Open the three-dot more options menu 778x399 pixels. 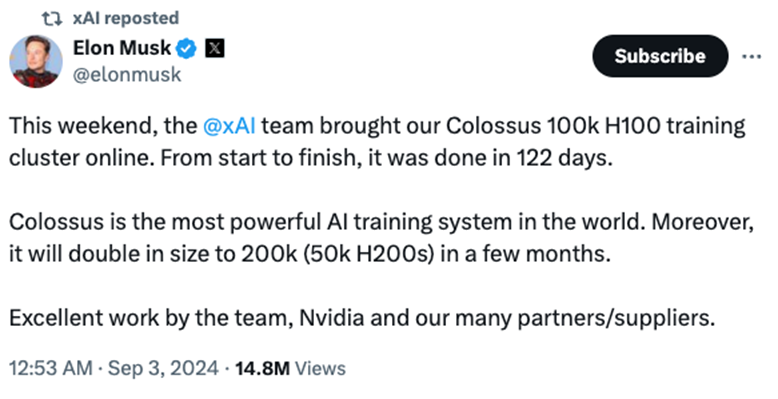[752, 57]
